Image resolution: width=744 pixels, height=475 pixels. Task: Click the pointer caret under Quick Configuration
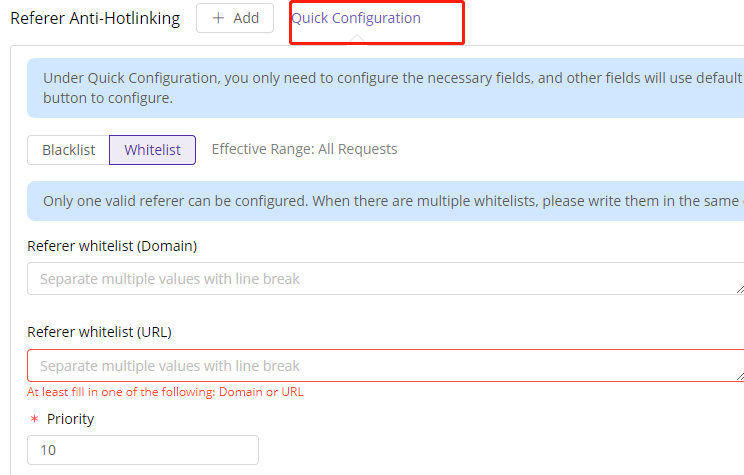pyautogui.click(x=357, y=40)
